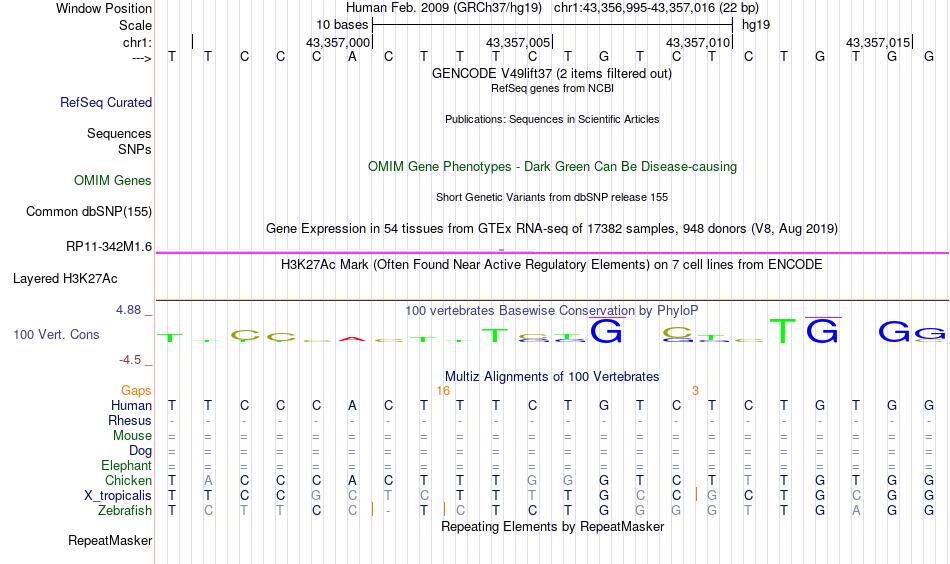This screenshot has height=564, width=950.
Task: Click the orange insertion mark in the X_tropicalis row
Action: point(696,494)
